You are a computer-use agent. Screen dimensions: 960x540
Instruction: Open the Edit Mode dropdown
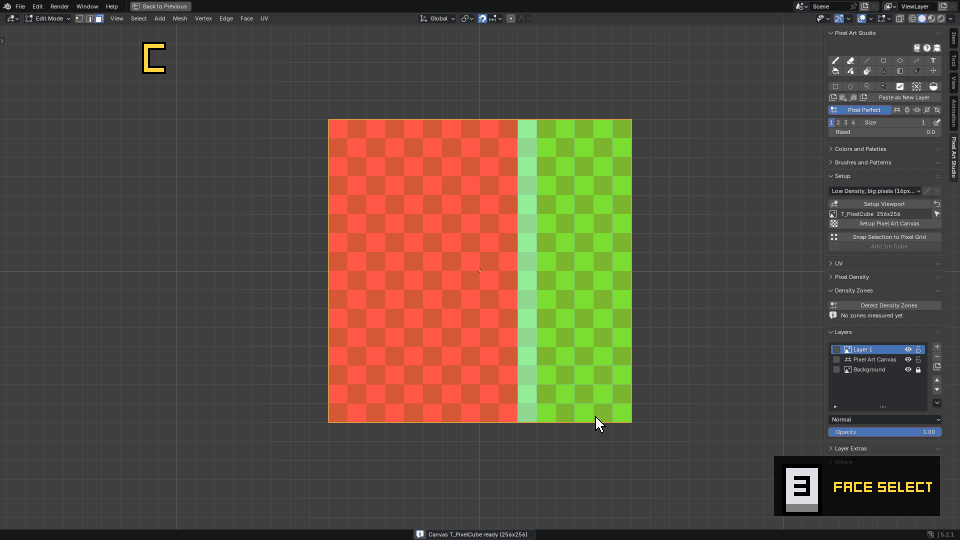tap(48, 19)
